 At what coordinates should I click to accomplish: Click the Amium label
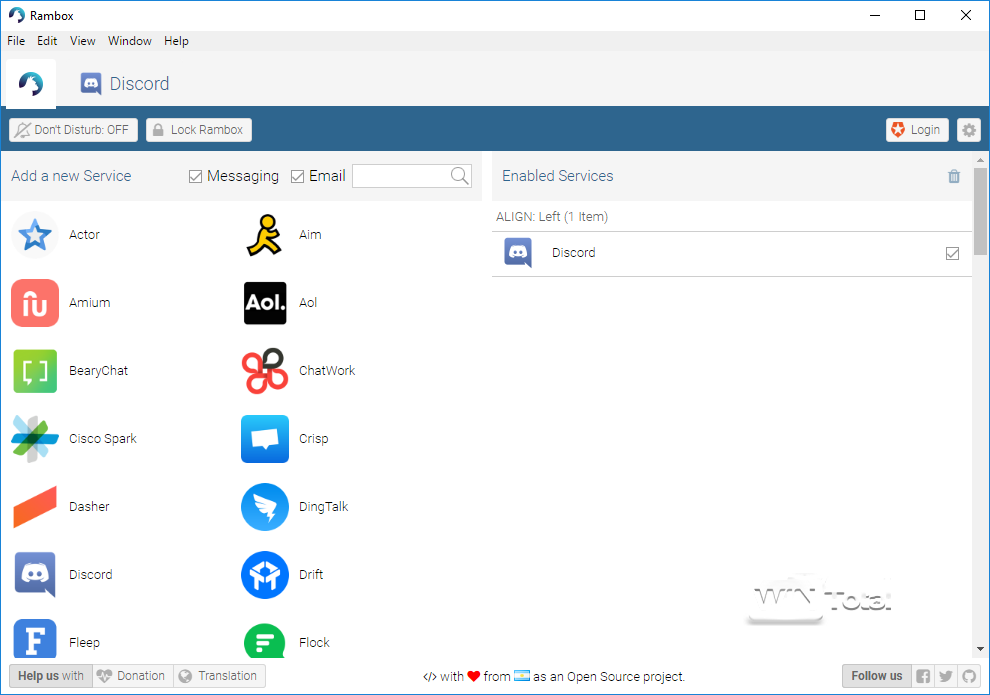(90, 303)
